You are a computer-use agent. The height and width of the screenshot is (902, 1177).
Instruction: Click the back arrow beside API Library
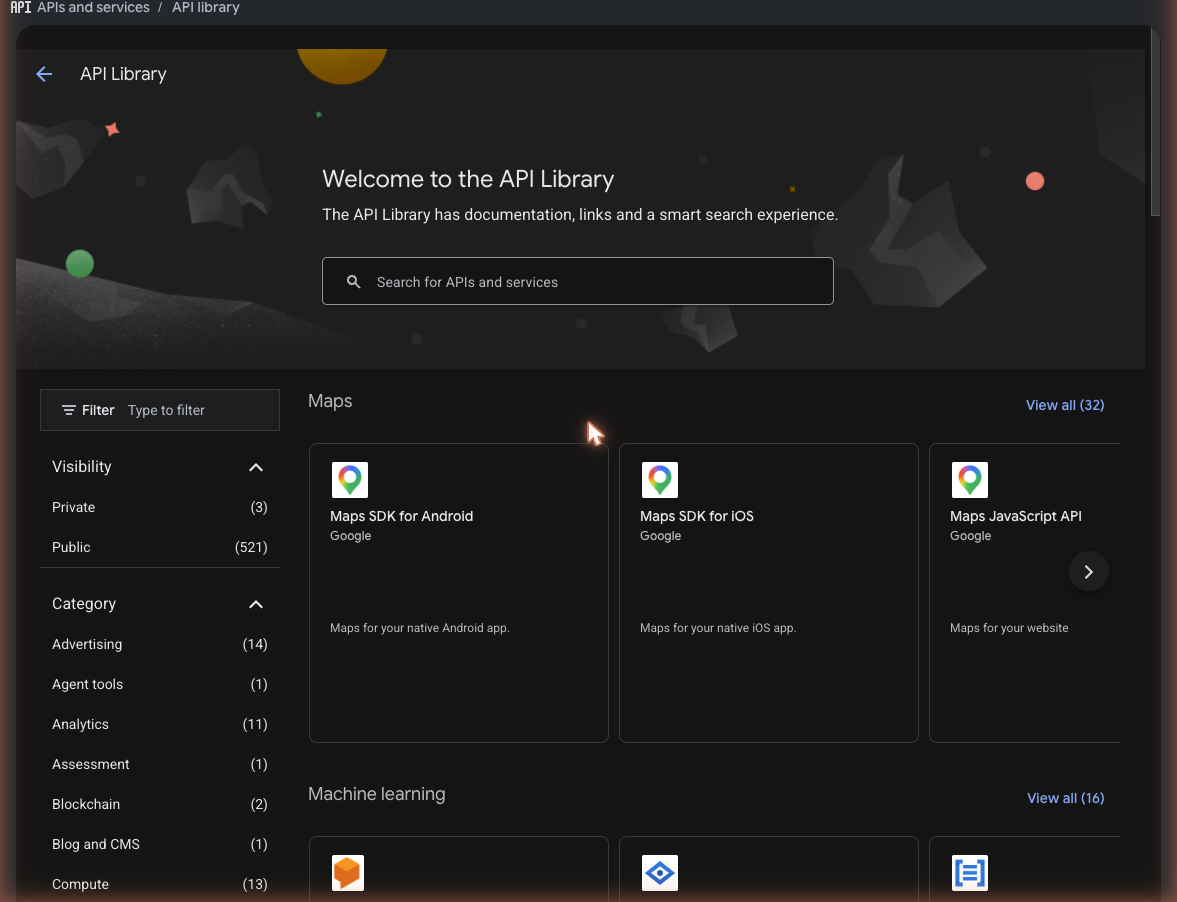coord(44,74)
